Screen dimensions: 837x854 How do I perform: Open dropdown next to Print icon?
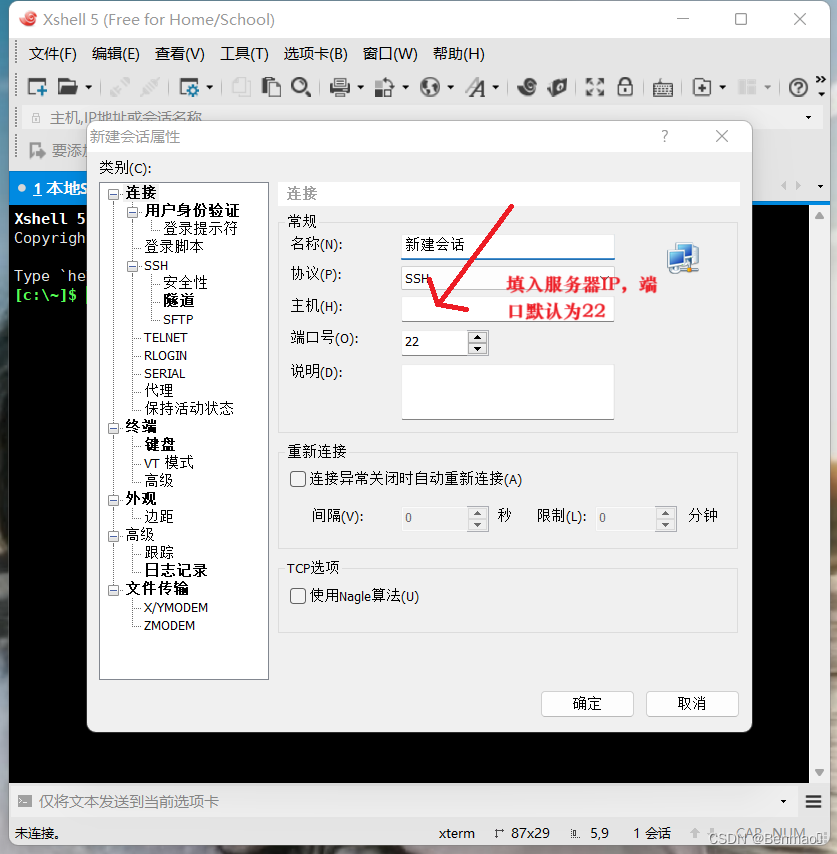coord(360,87)
